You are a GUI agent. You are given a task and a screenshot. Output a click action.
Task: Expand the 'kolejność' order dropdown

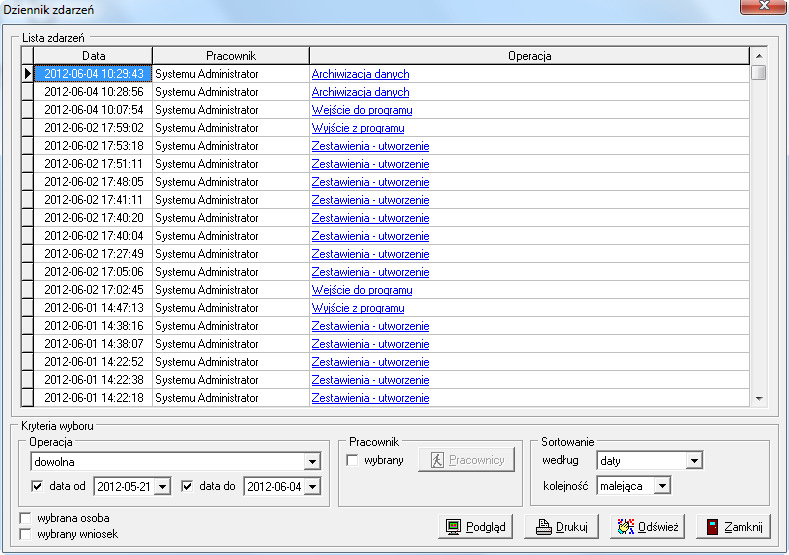pyautogui.click(x=663, y=486)
